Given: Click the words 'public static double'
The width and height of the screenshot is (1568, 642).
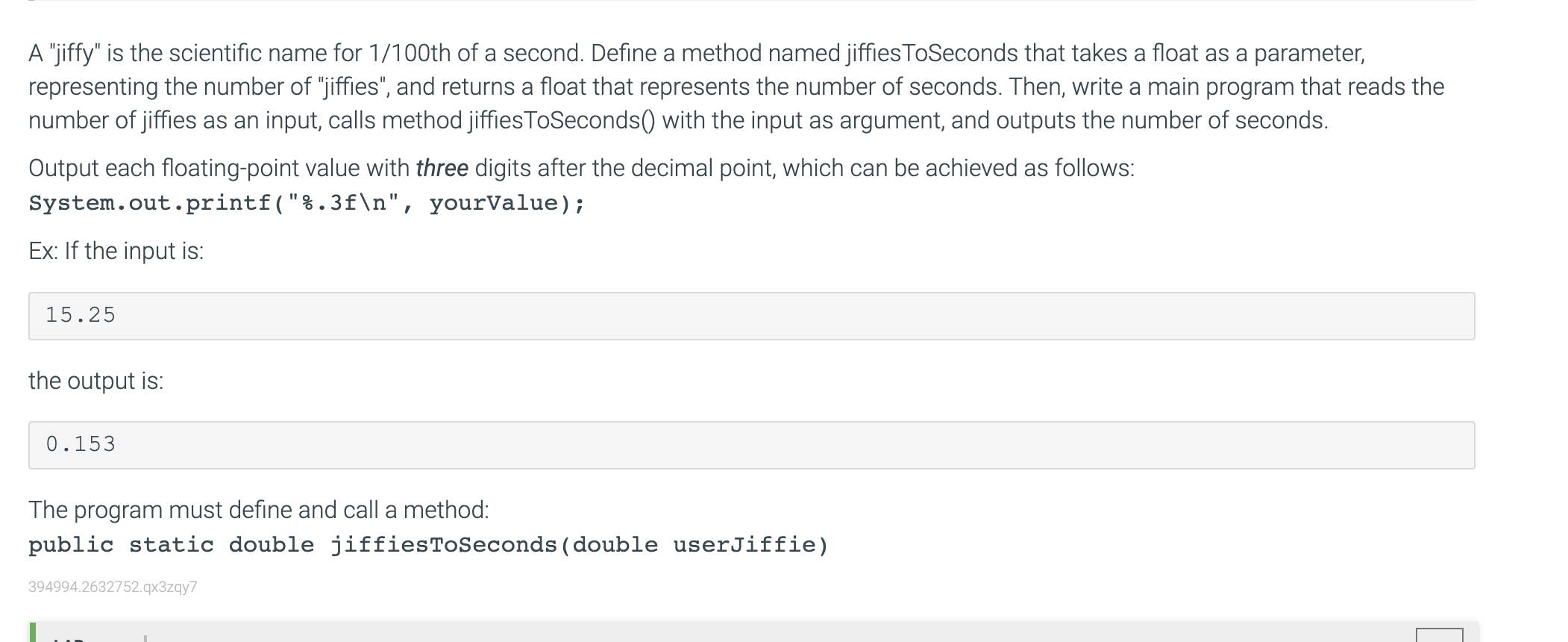Looking at the screenshot, I should (171, 545).
